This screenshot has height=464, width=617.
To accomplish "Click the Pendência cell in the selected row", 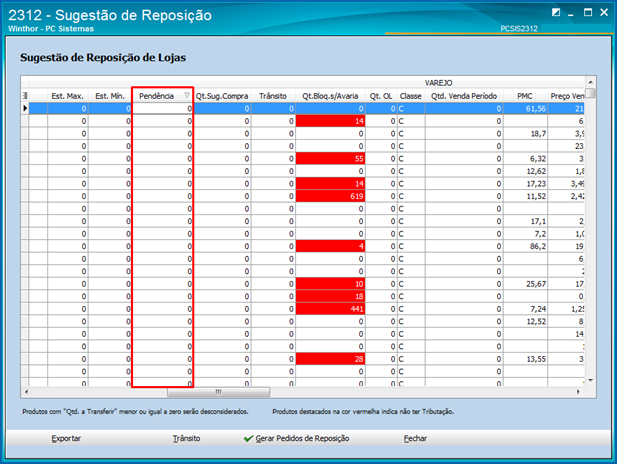I will click(x=162, y=109).
